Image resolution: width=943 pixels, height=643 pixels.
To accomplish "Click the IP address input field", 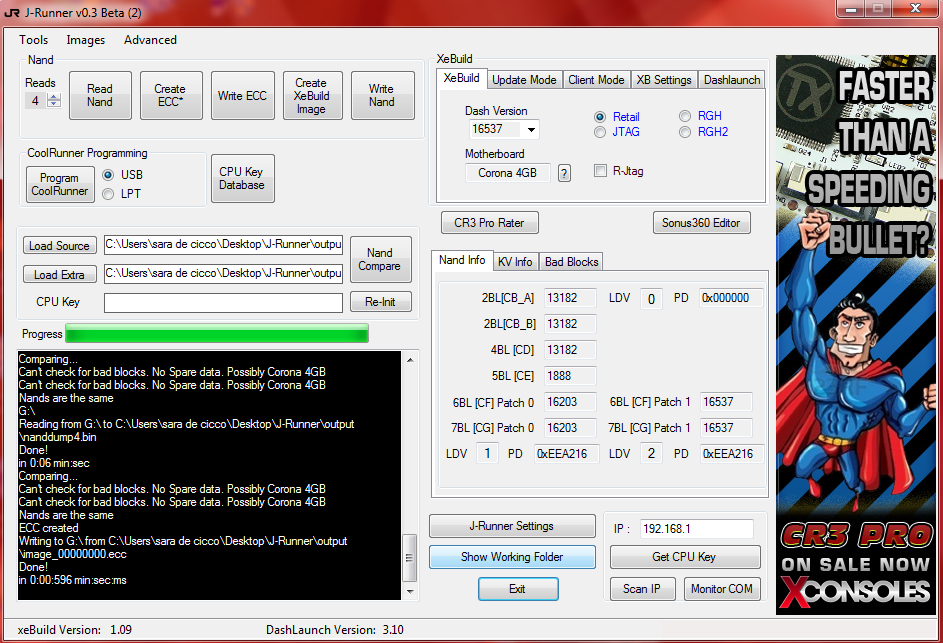I will click(x=696, y=529).
